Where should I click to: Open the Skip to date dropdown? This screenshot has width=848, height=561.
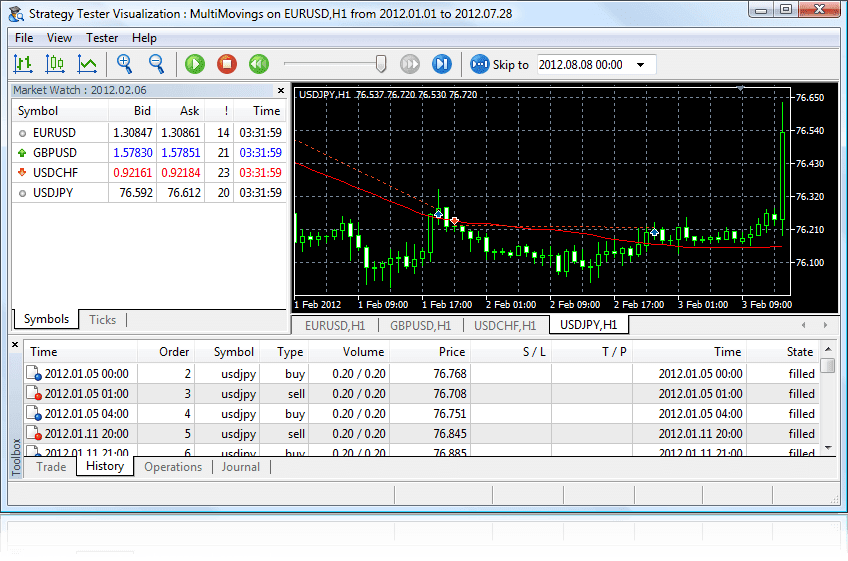pos(641,65)
